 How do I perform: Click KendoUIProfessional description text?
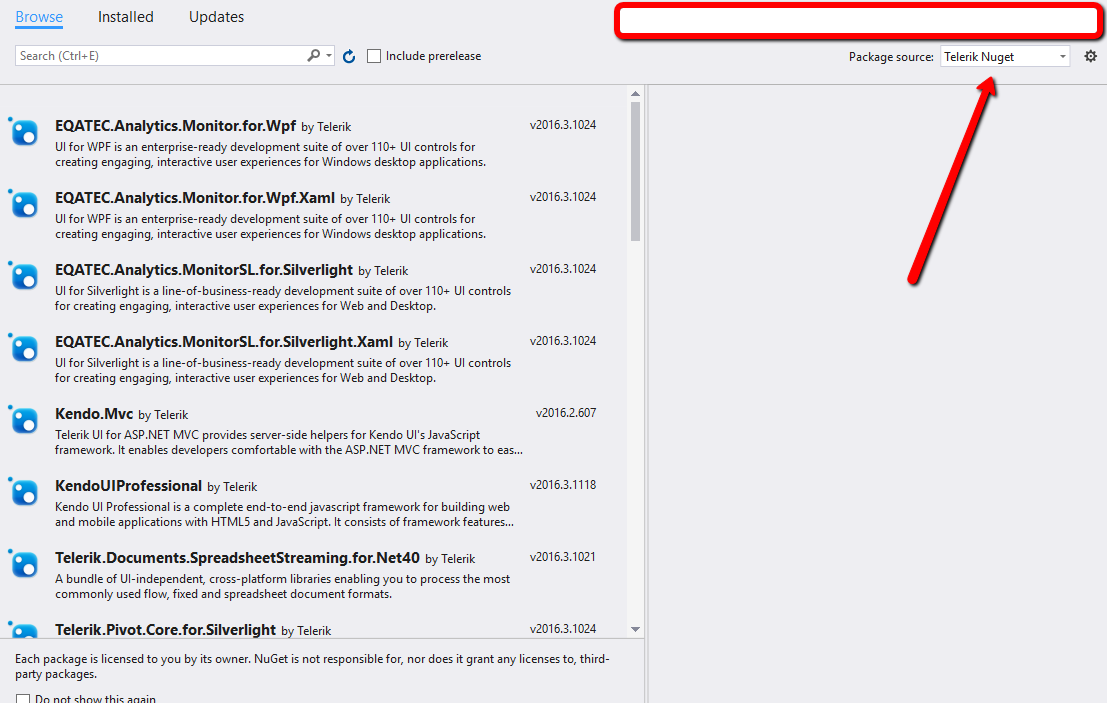pos(285,515)
